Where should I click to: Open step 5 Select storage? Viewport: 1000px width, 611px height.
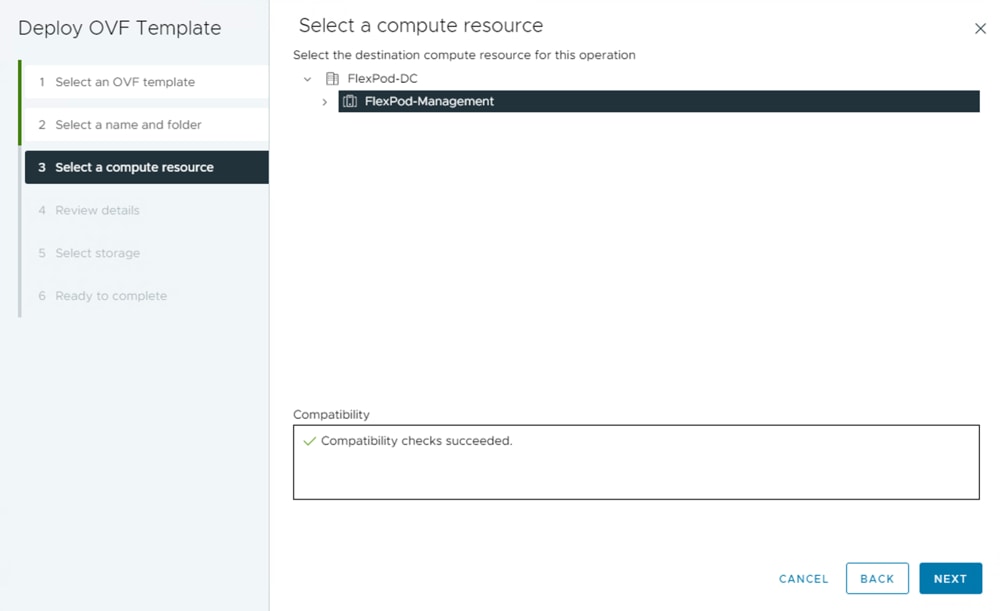97,253
